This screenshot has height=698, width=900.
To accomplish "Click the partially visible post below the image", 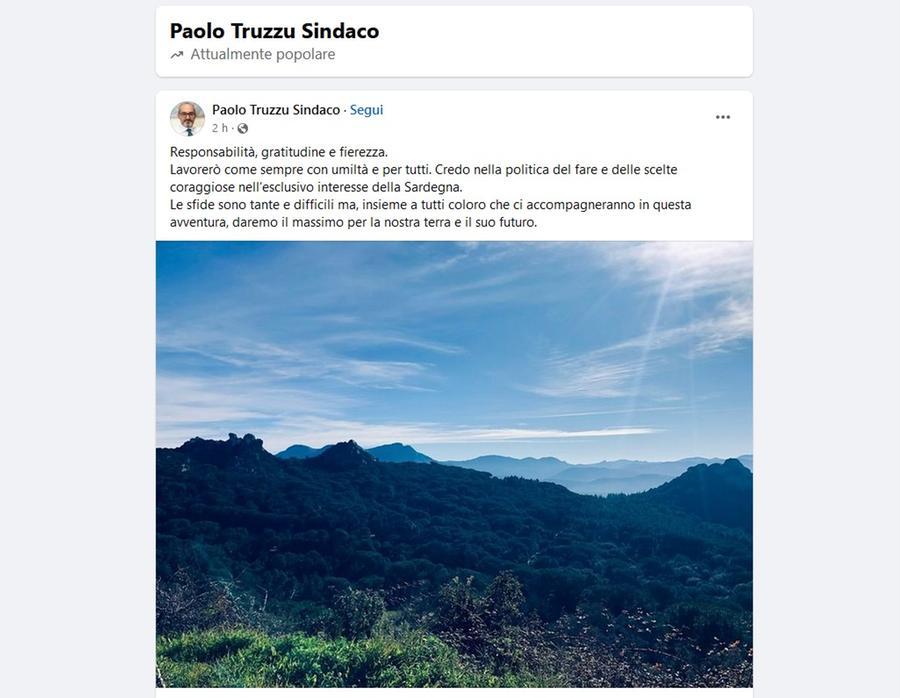I will point(454,692).
